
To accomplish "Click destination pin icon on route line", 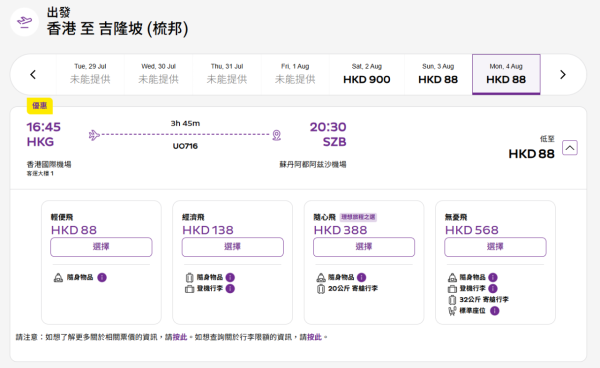I will (x=277, y=135).
